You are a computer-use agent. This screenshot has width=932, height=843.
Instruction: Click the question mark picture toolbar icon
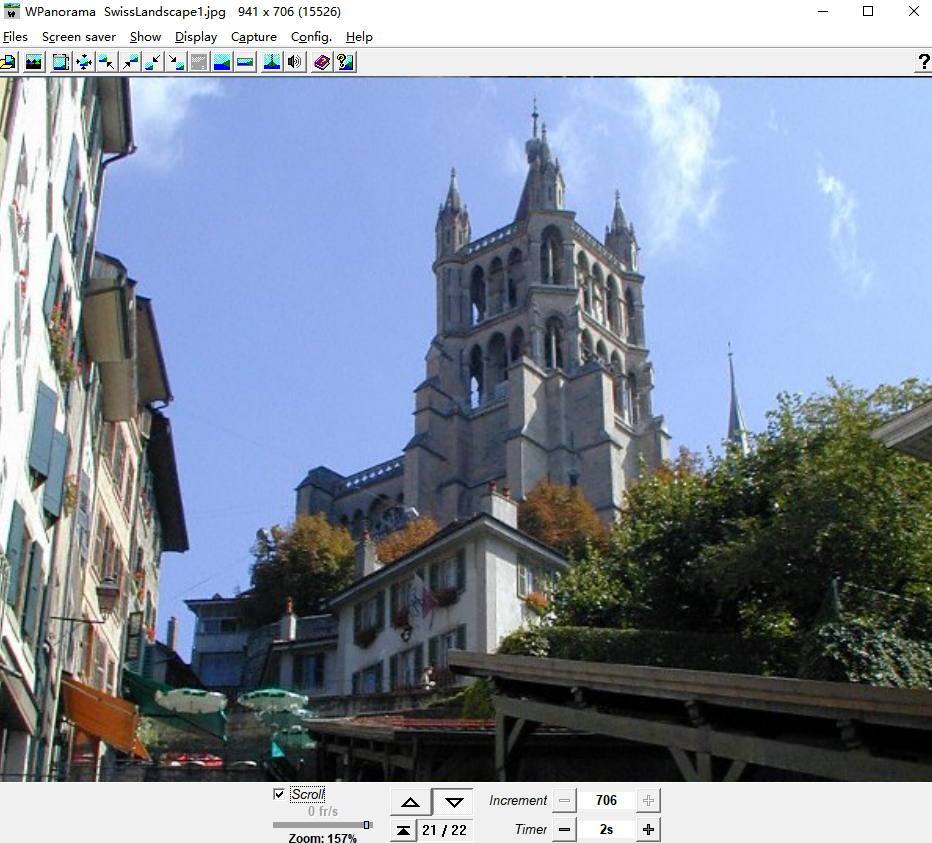(345, 62)
